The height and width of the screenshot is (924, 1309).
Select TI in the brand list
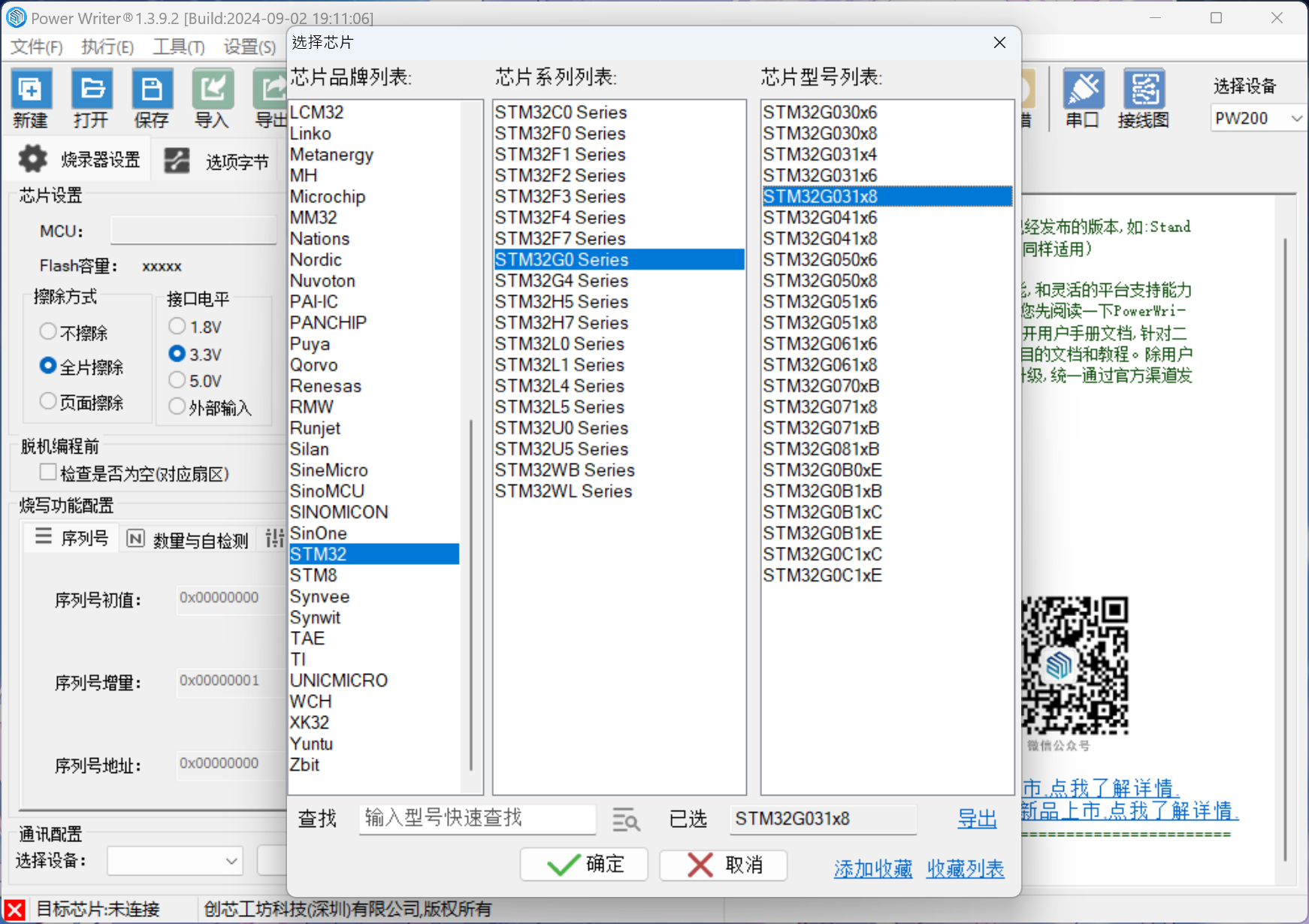pyautogui.click(x=374, y=660)
